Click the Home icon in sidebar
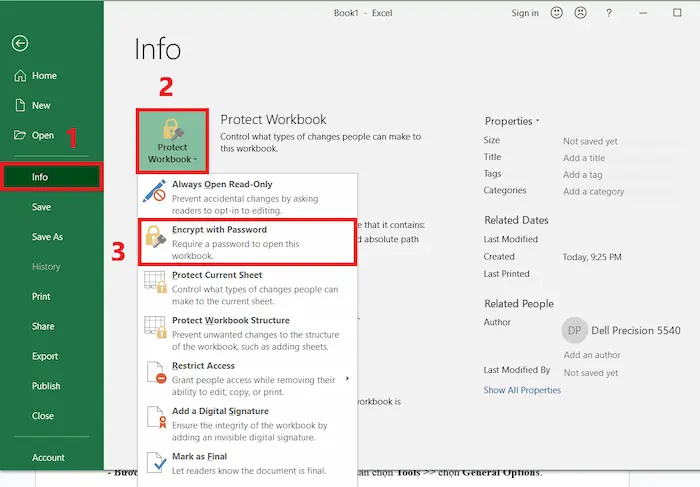The width and height of the screenshot is (700, 487). point(20,76)
